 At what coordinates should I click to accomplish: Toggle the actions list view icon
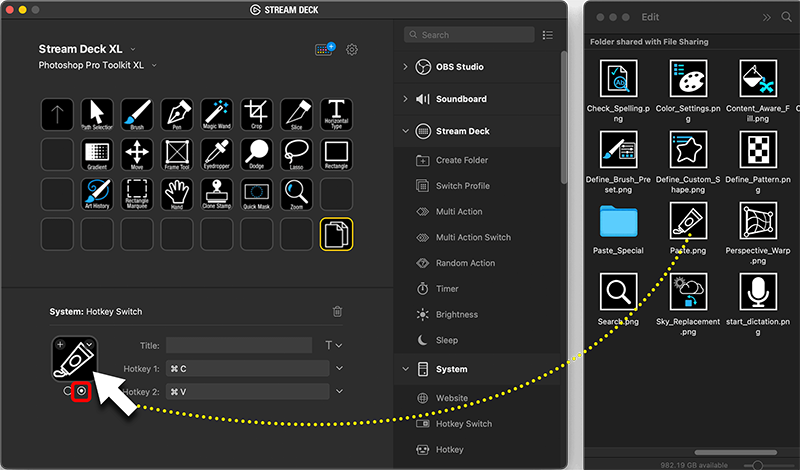547,35
